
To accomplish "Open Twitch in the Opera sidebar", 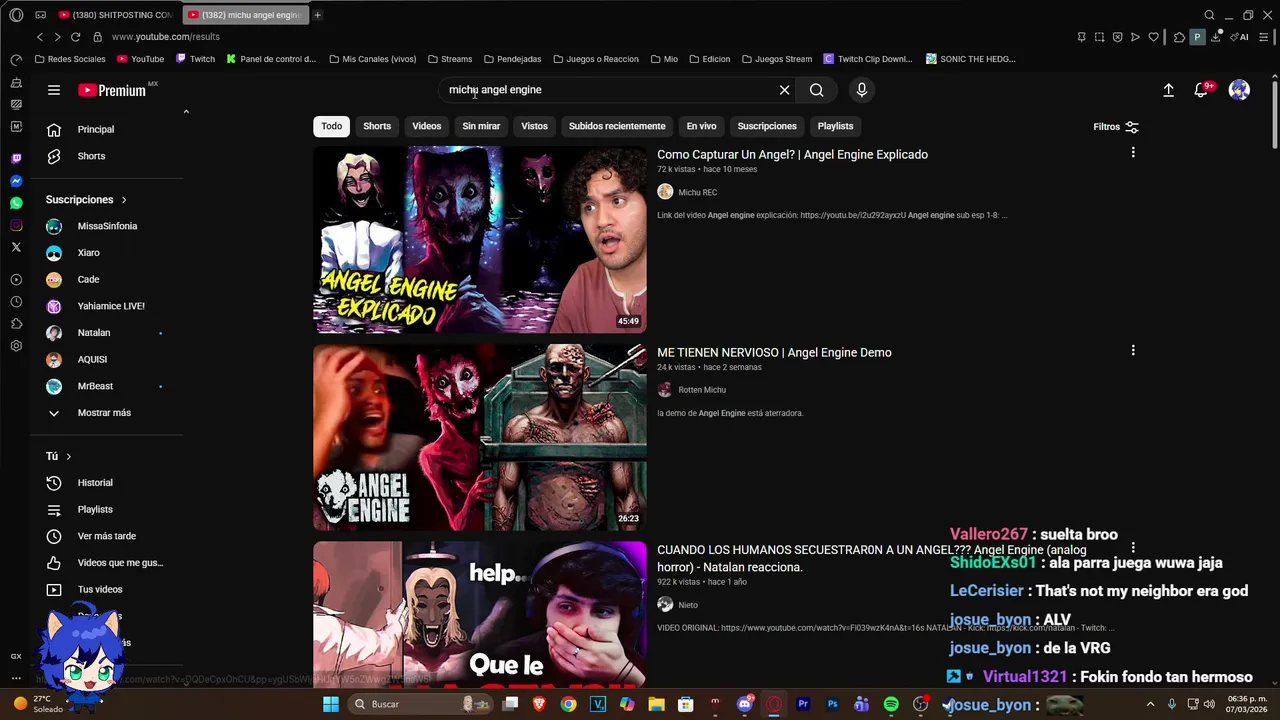I will tap(16, 159).
